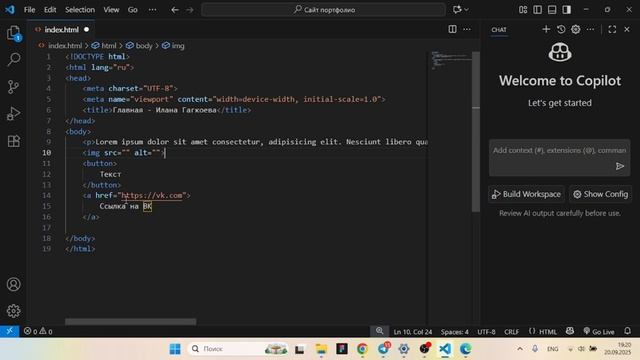Toggle the bottom panel visibility

coord(552,10)
